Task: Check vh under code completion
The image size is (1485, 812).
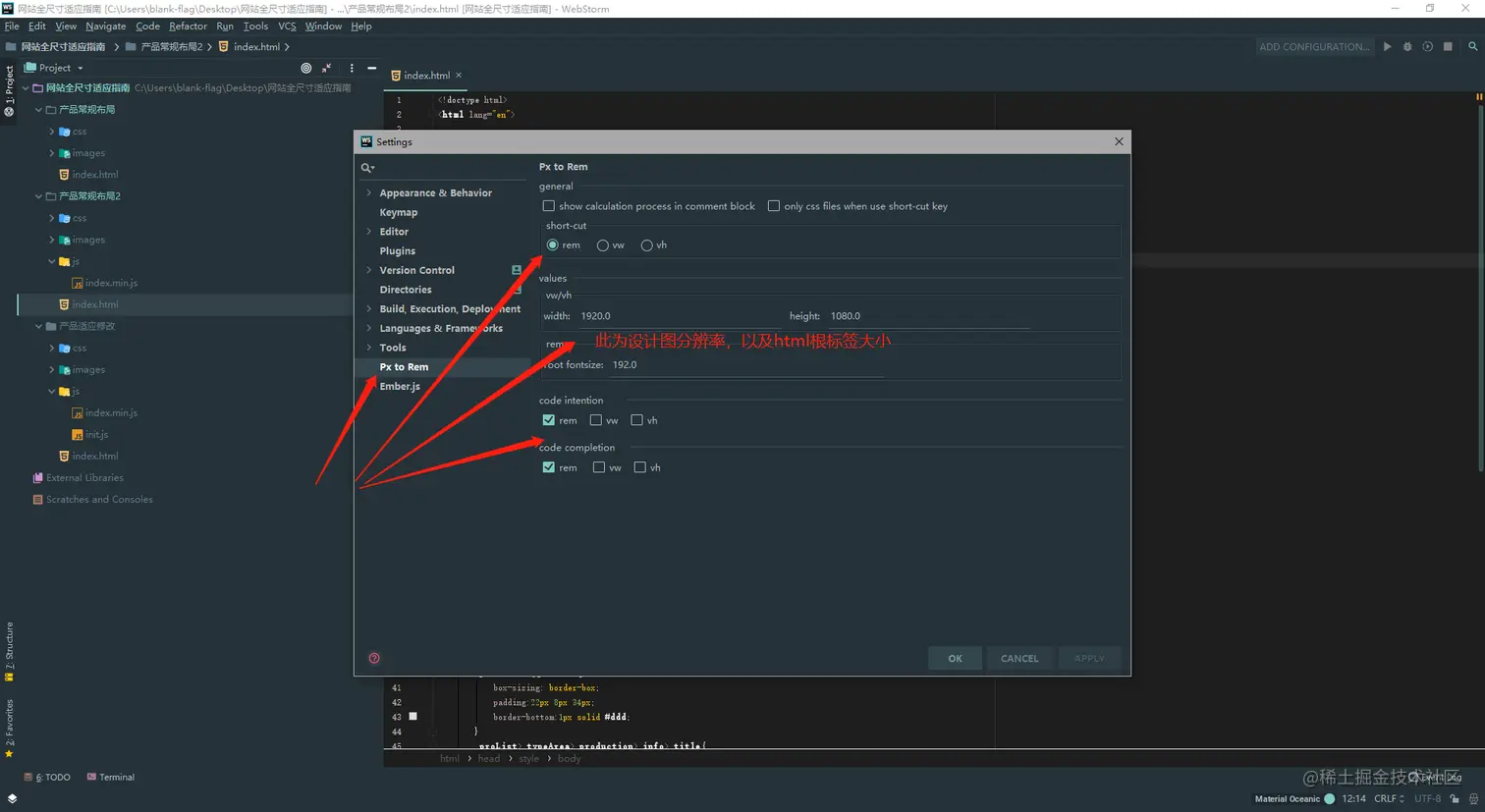Action: pos(639,467)
